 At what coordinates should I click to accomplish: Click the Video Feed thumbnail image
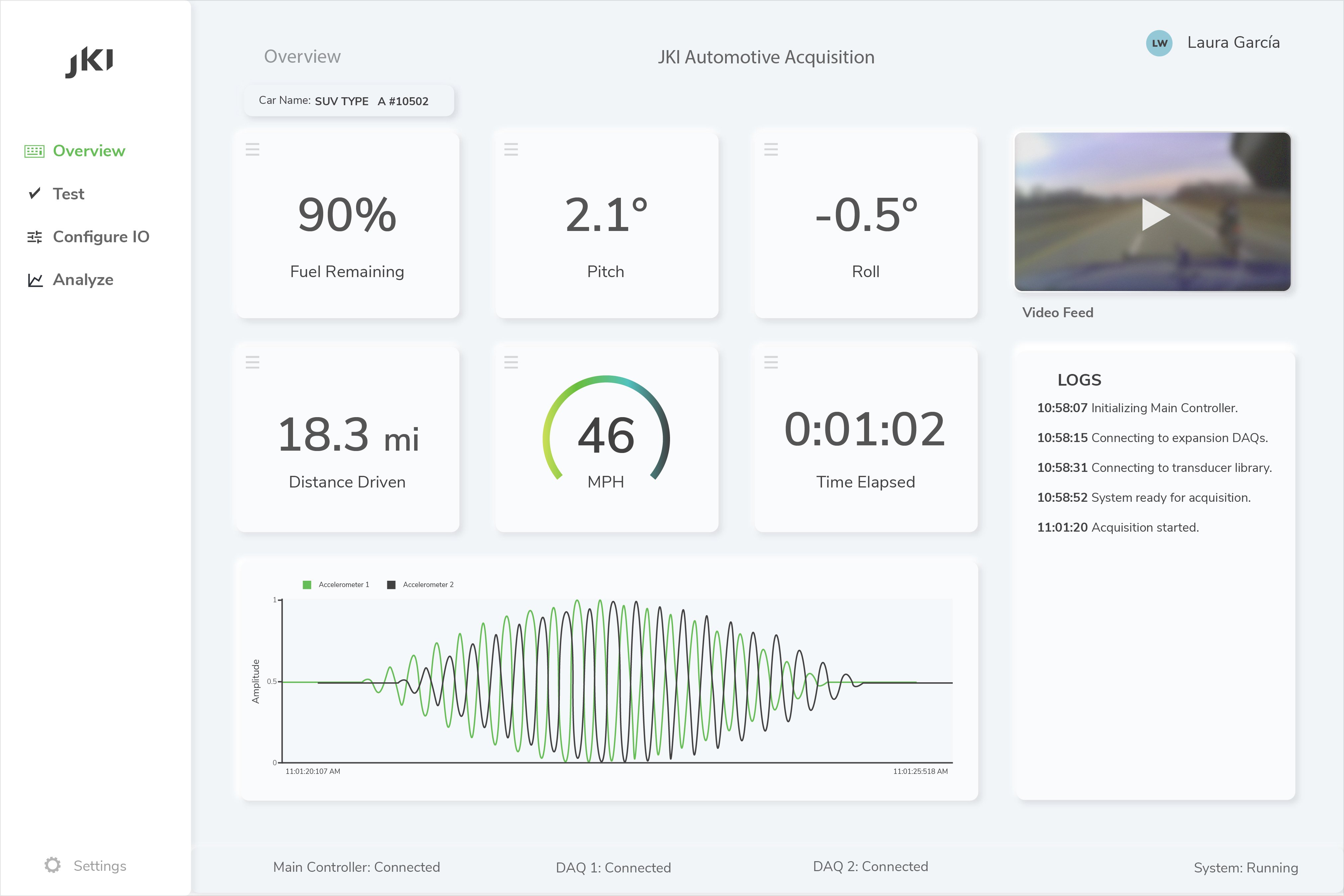coord(1152,212)
